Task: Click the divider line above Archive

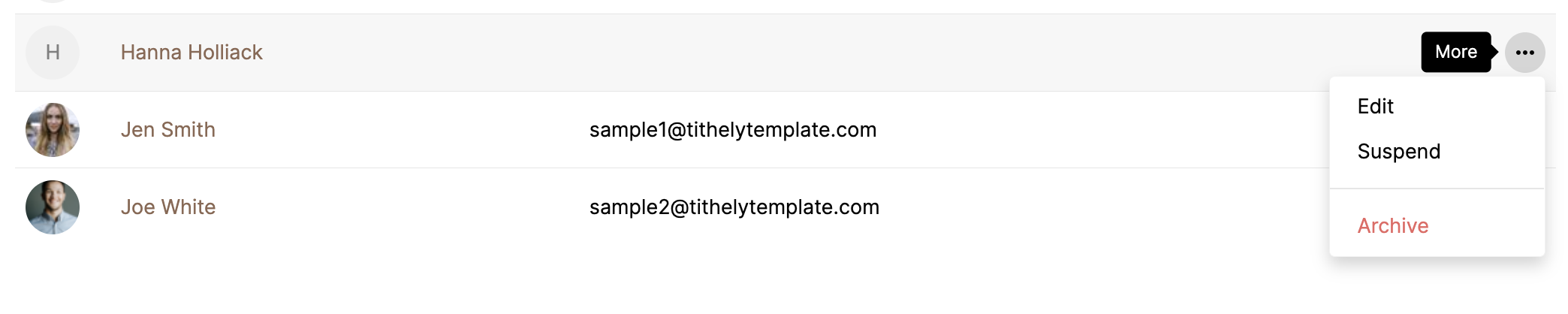Action: [x=1437, y=189]
